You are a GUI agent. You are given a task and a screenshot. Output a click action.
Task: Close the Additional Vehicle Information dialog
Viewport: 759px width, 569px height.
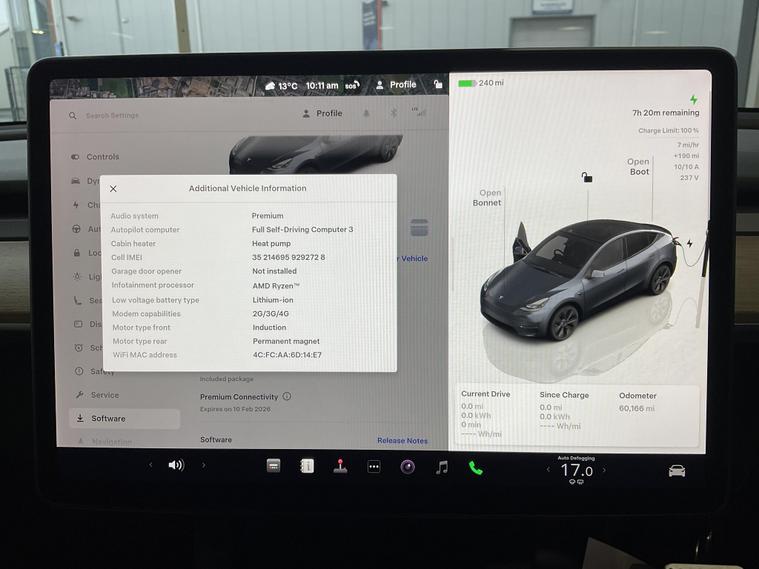click(113, 188)
